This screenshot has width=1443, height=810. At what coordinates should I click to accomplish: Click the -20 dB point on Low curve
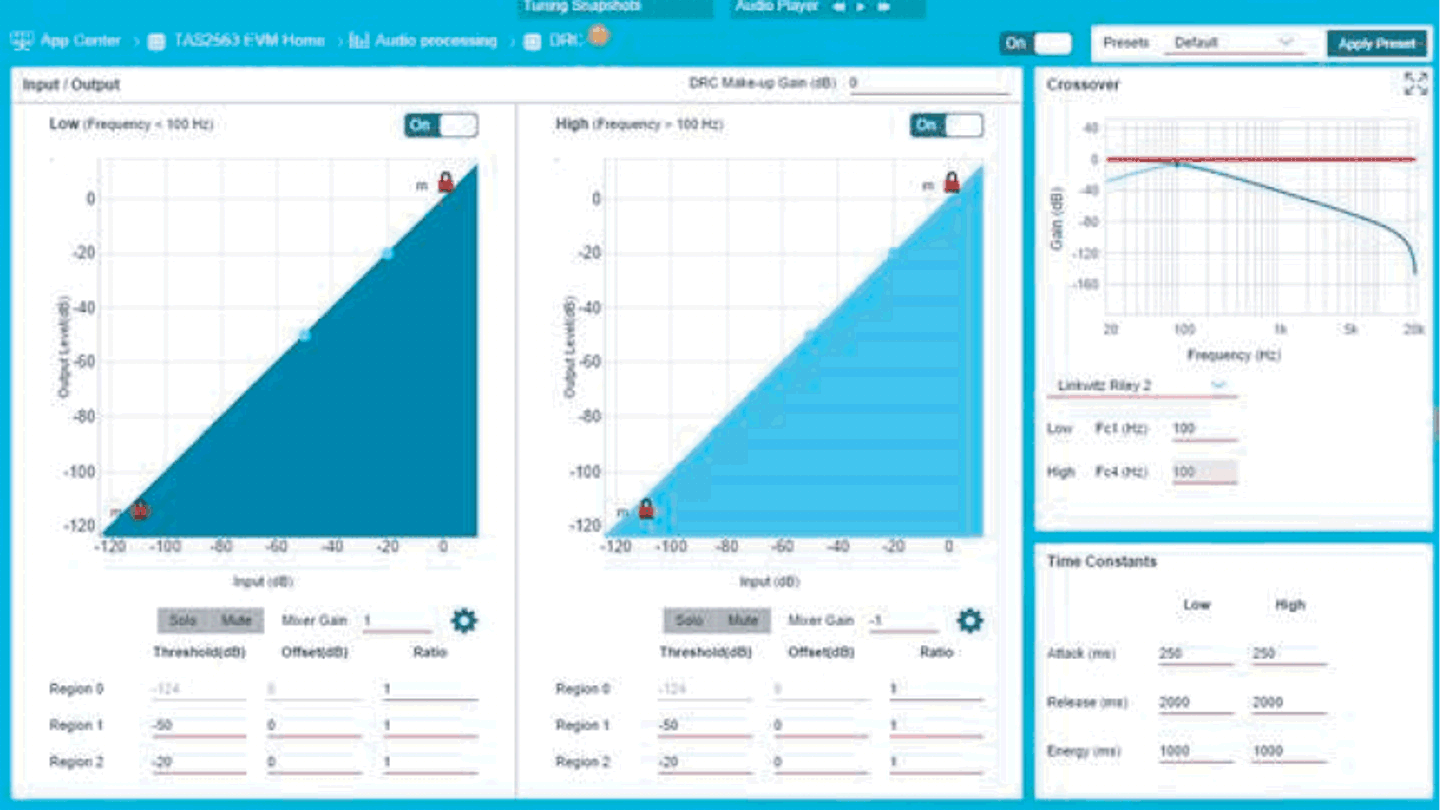tap(387, 253)
